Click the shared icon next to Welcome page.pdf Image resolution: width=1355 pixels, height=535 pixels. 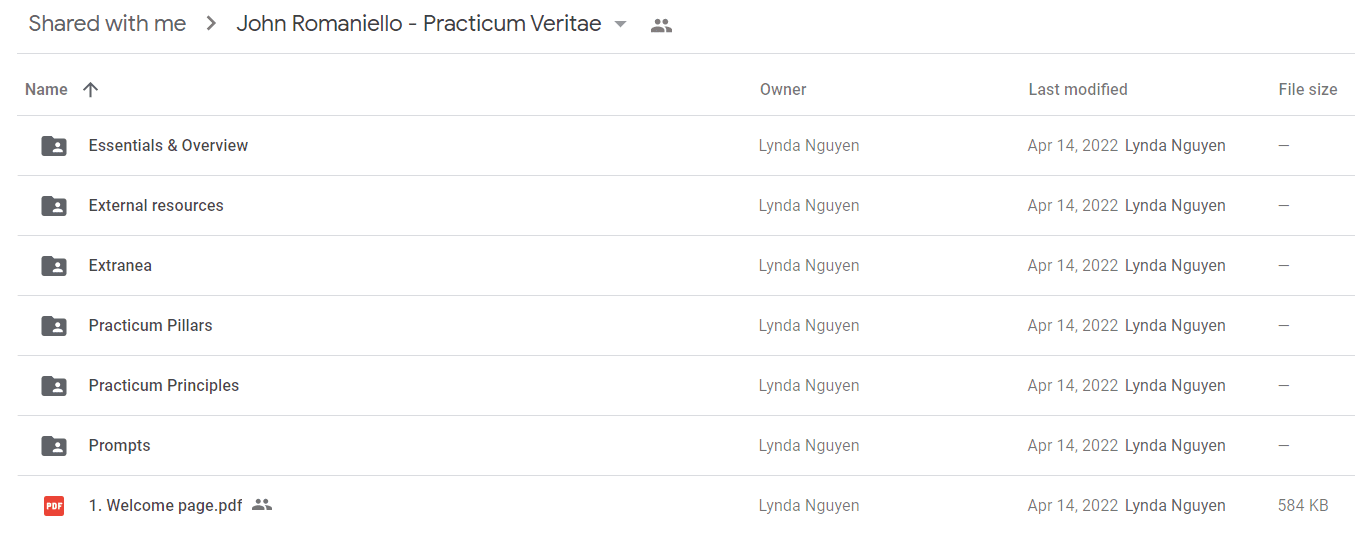[262, 505]
